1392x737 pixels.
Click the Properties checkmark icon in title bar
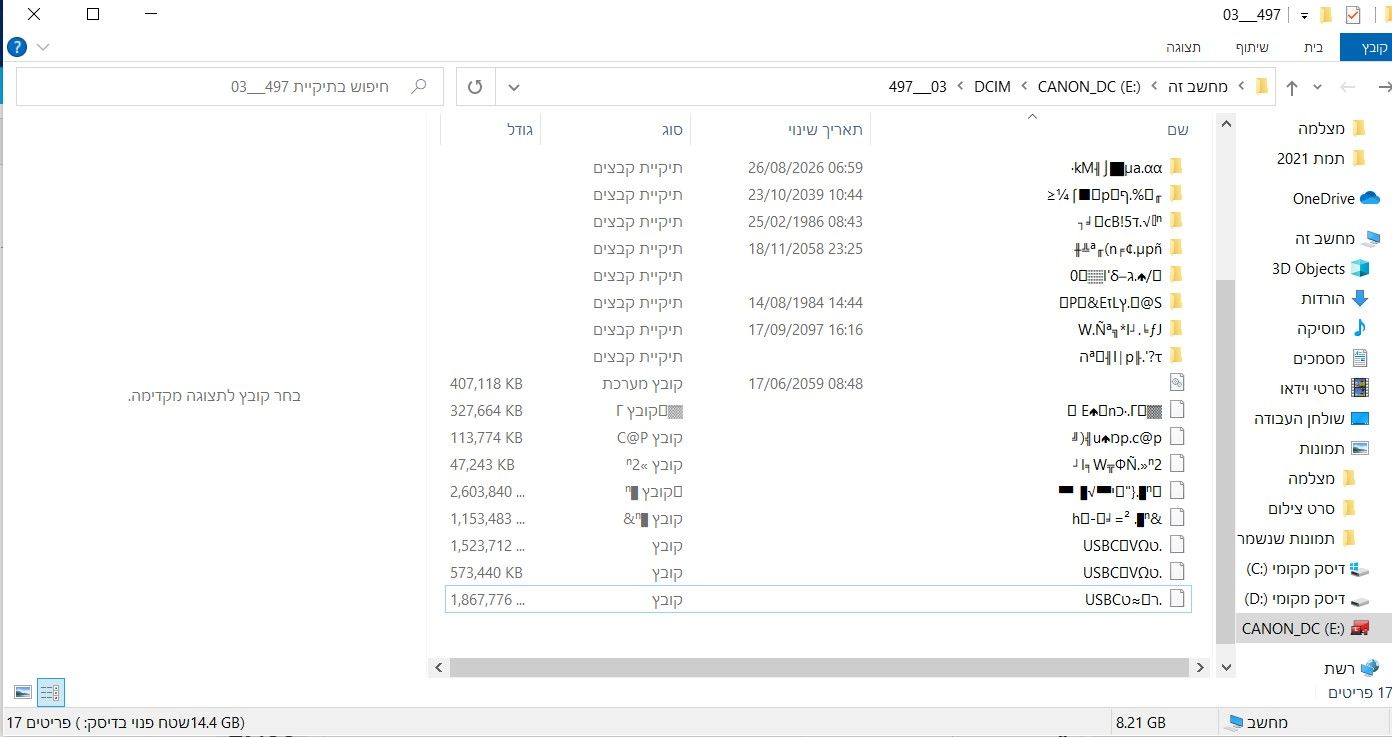1353,15
